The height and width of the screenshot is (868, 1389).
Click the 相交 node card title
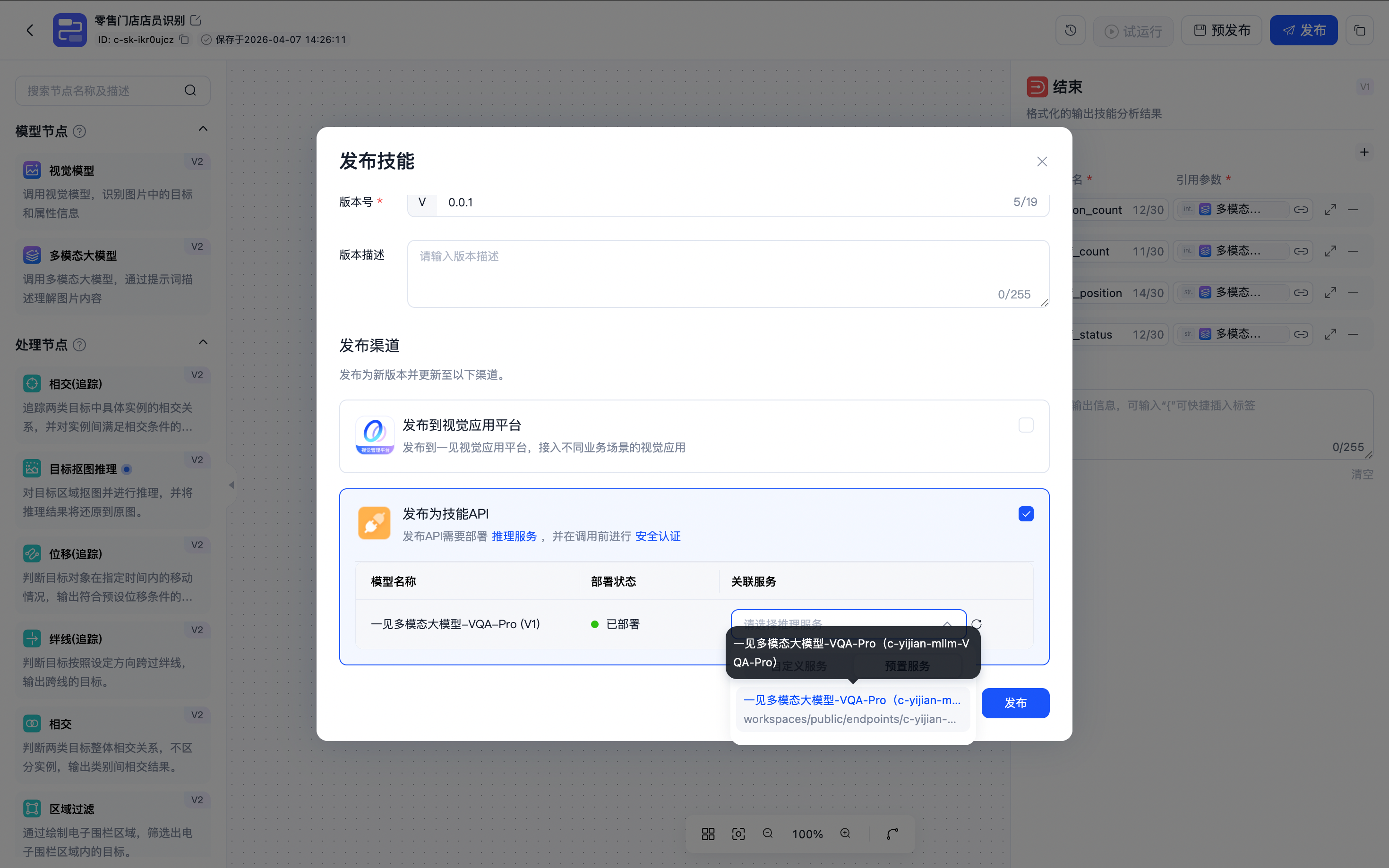[x=60, y=724]
